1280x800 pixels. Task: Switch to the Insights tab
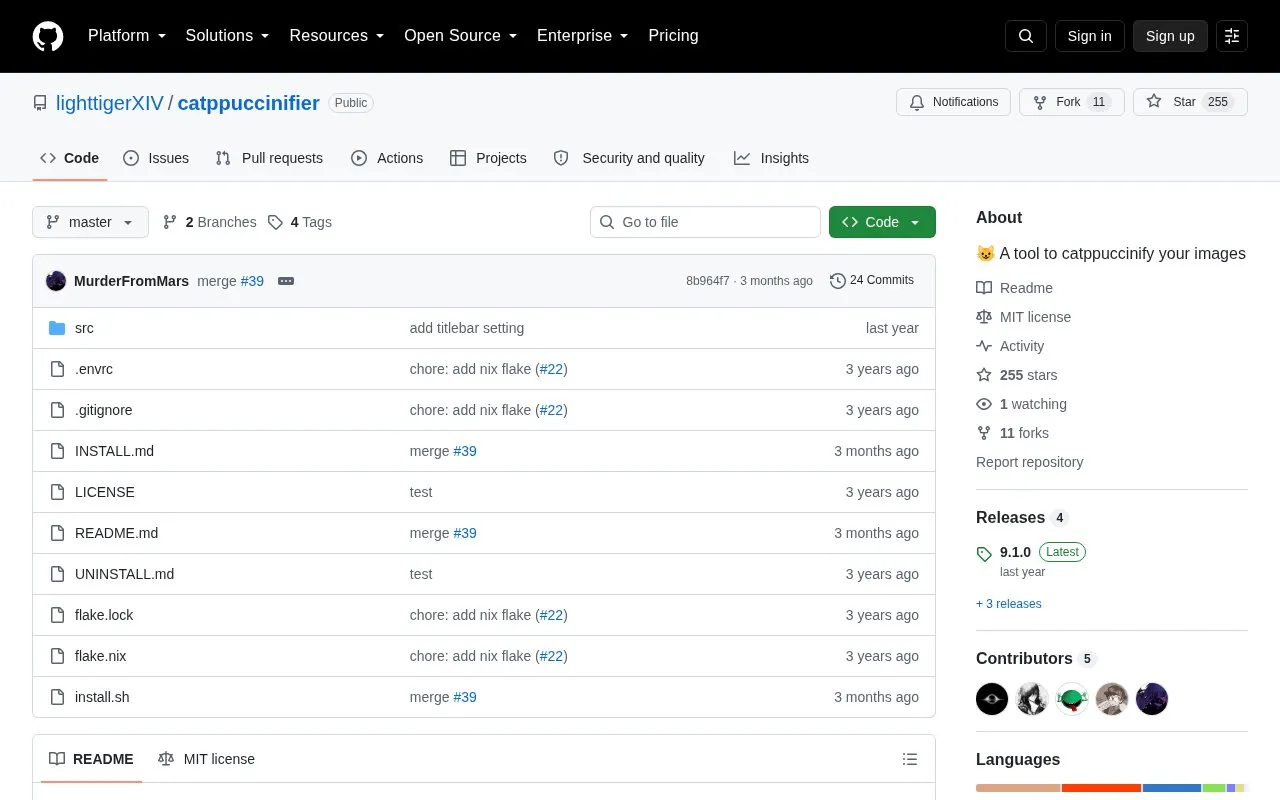[x=771, y=158]
